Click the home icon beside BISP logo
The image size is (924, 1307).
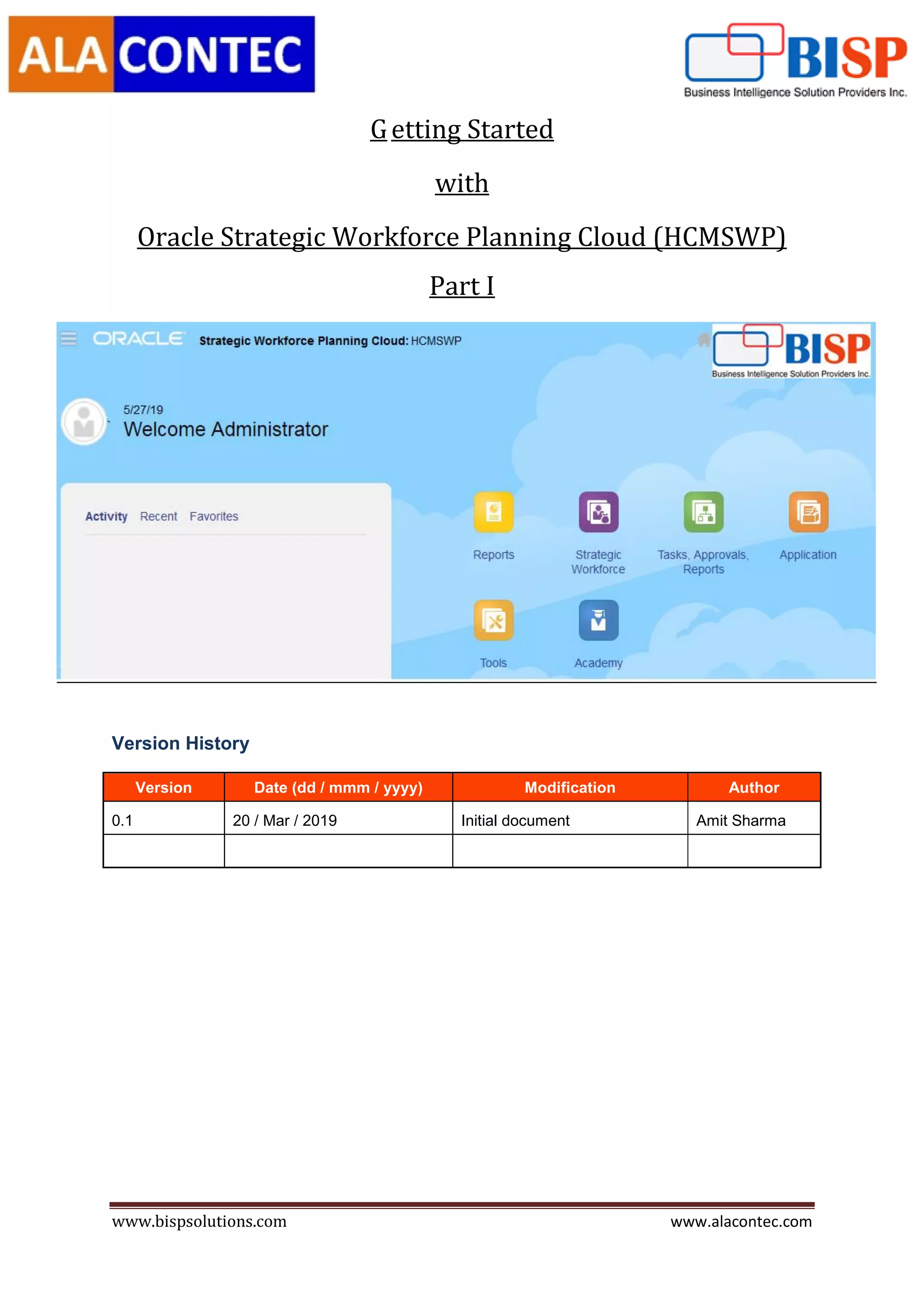(704, 340)
